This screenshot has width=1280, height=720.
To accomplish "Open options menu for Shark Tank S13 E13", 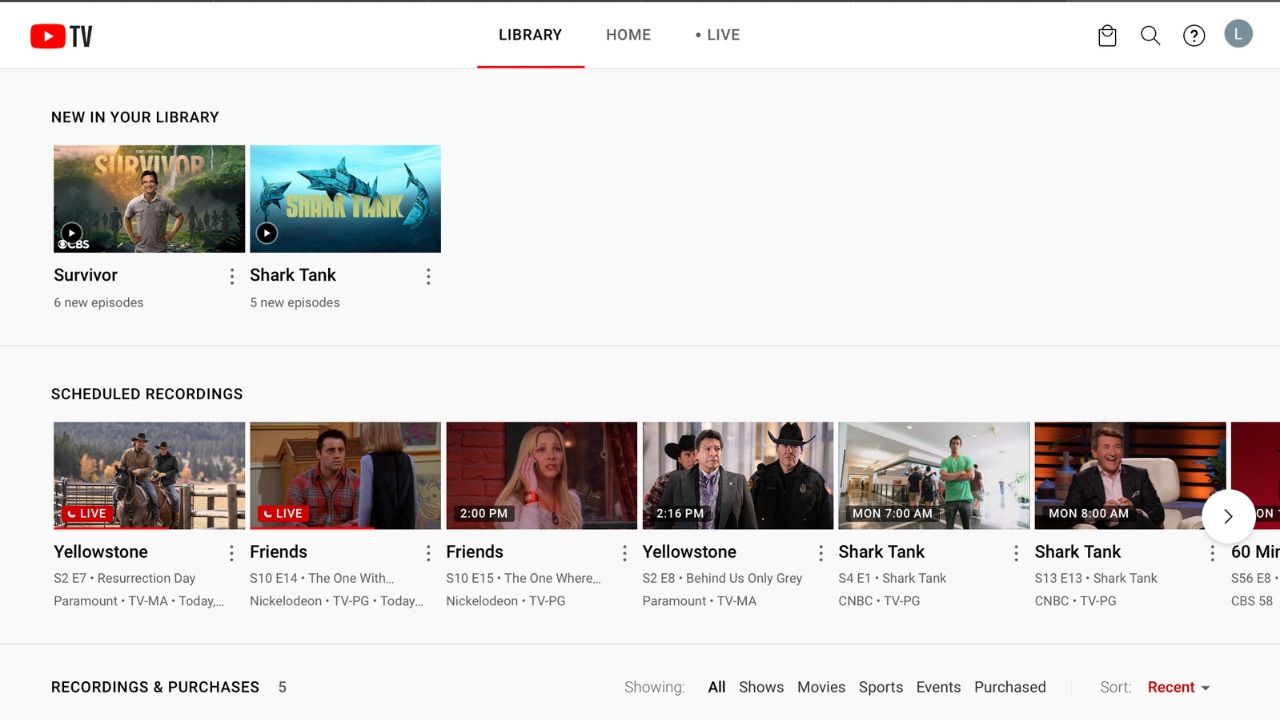I will pos(1212,552).
